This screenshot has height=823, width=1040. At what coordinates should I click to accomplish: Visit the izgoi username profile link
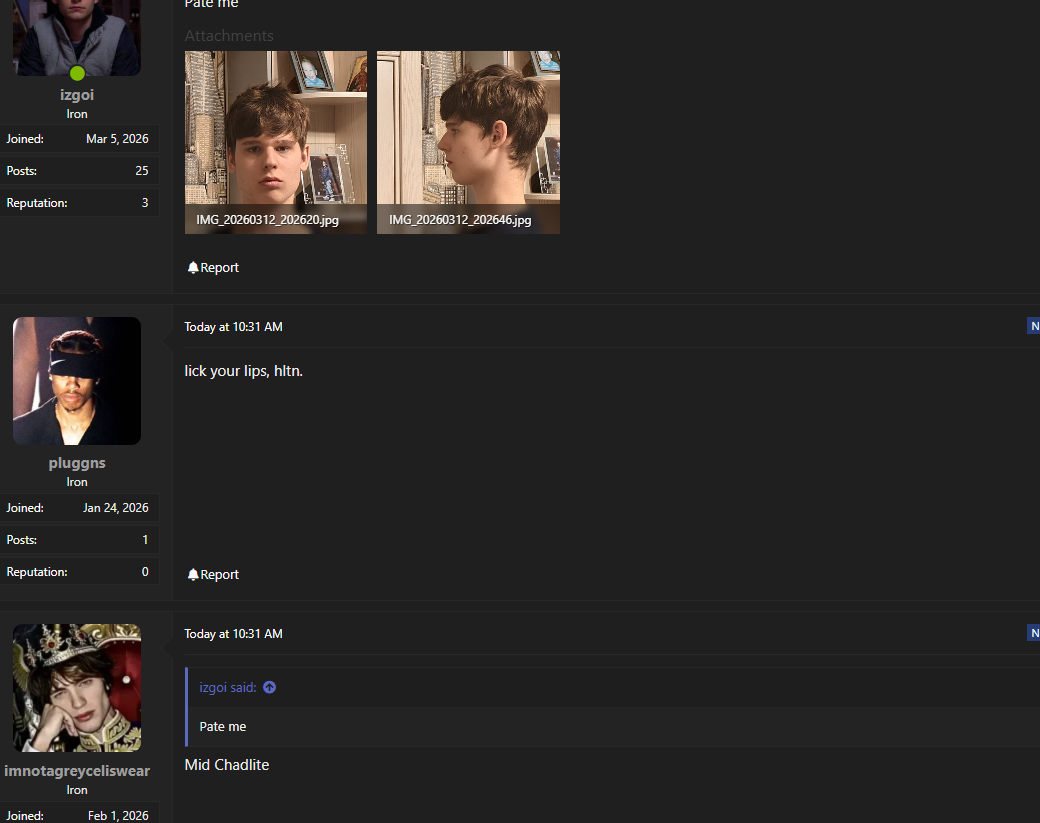pos(77,95)
